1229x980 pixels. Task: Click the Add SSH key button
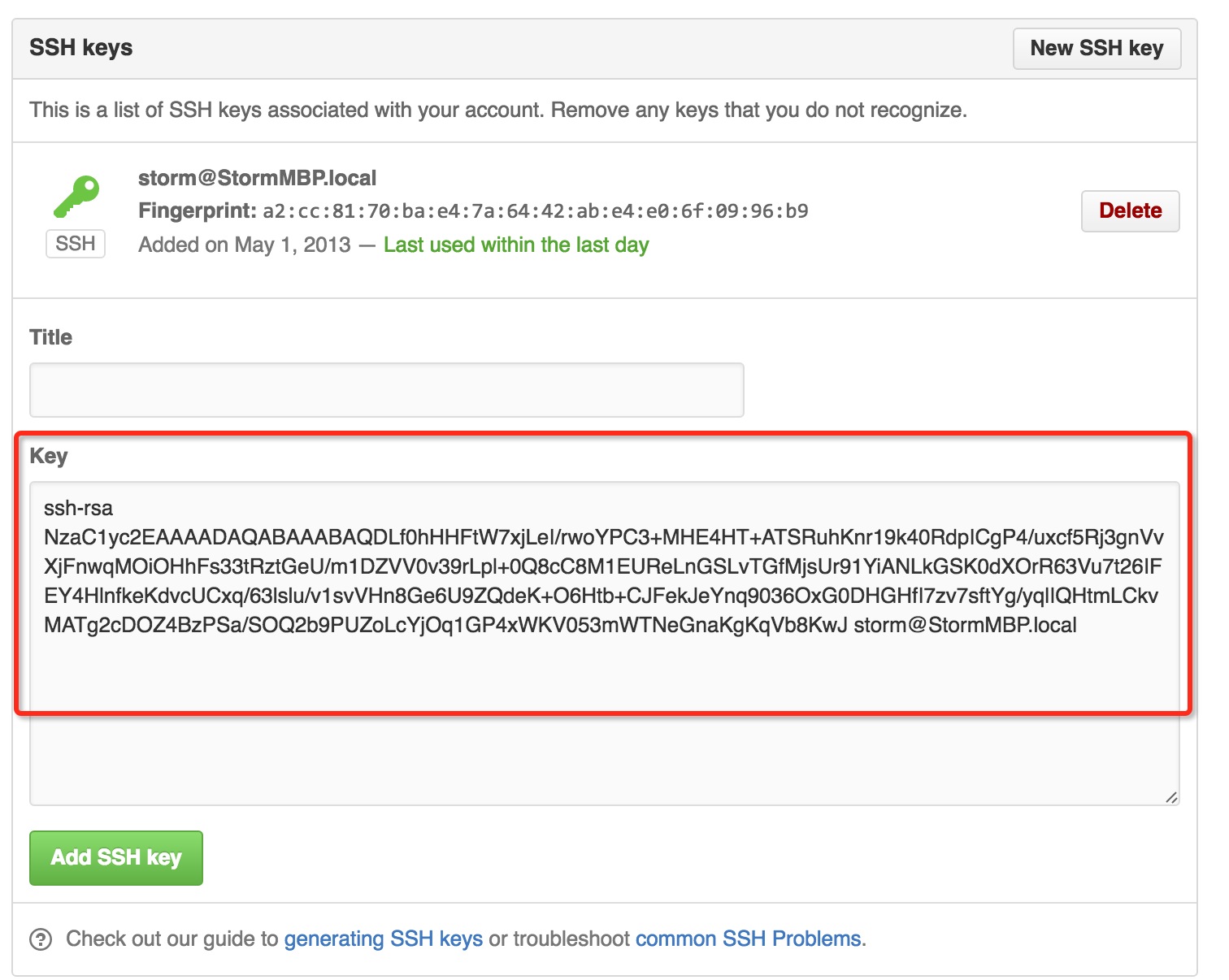coord(116,857)
